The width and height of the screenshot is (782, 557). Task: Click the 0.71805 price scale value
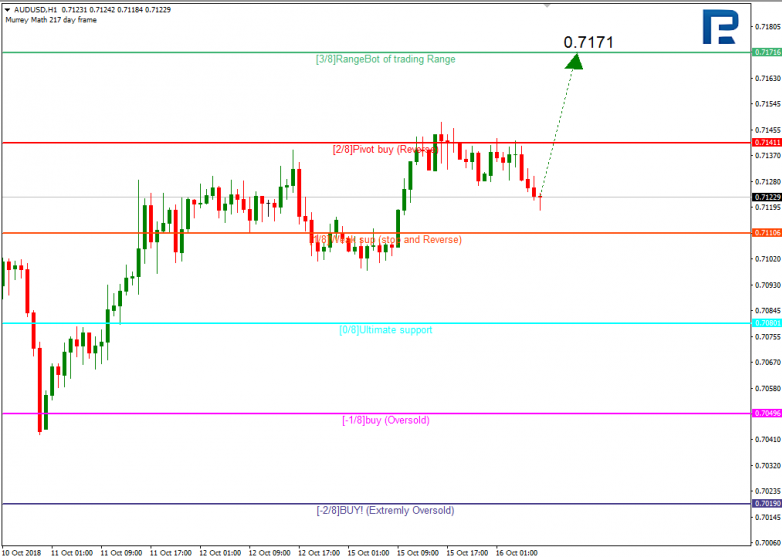pyautogui.click(x=768, y=26)
